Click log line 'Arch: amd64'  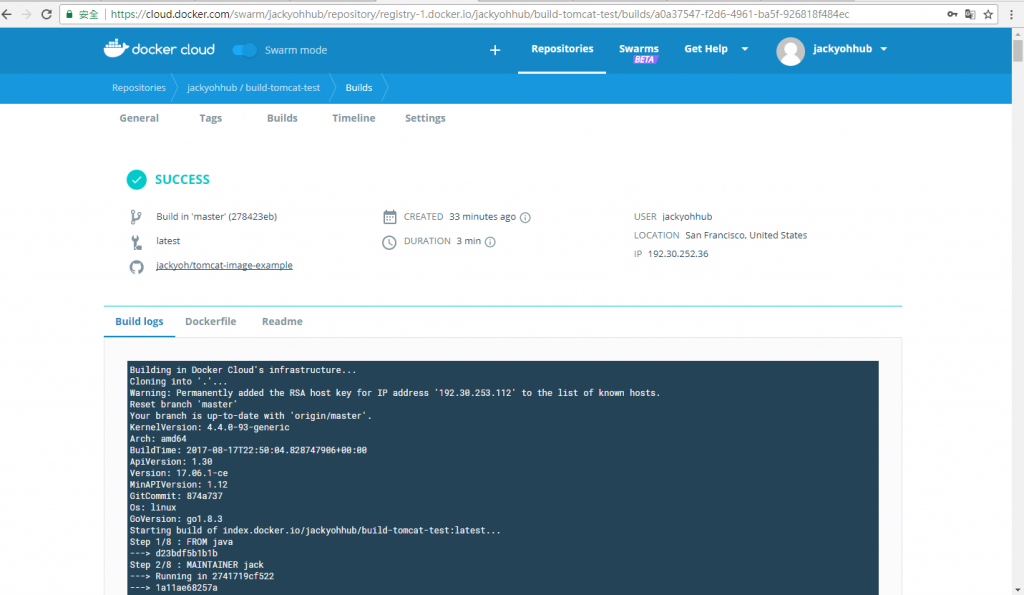coord(158,438)
